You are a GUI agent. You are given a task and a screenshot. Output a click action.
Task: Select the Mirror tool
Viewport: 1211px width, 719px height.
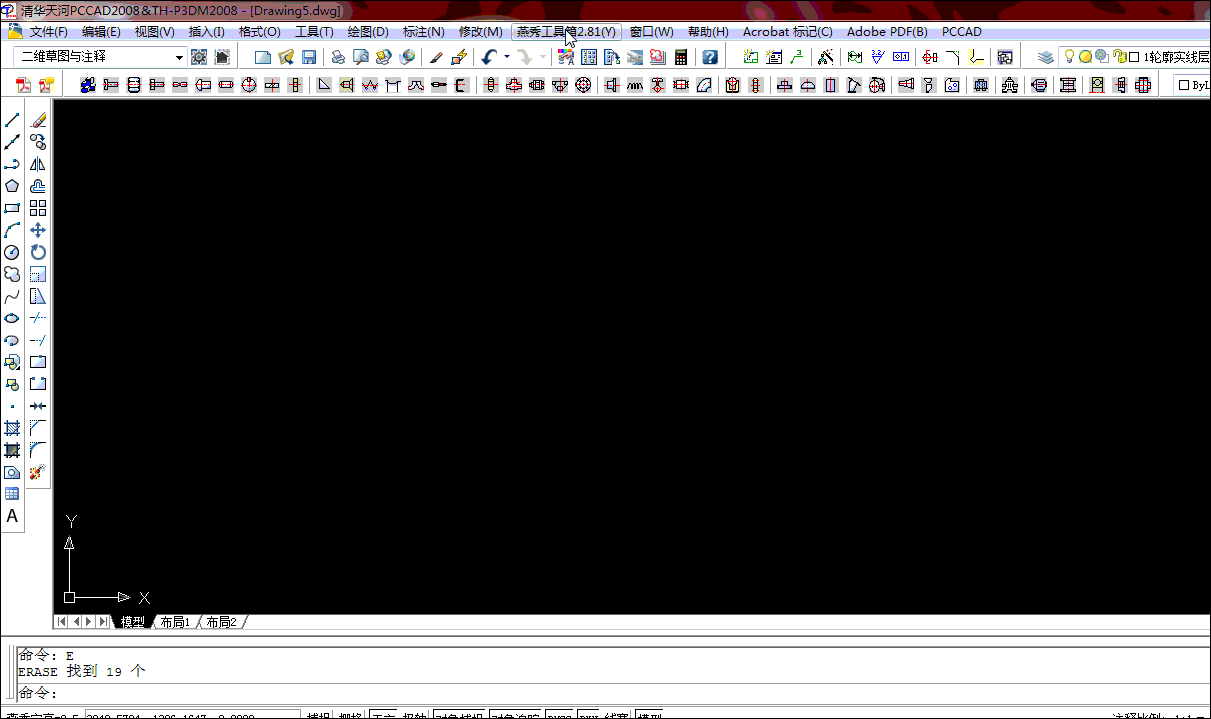[x=38, y=164]
